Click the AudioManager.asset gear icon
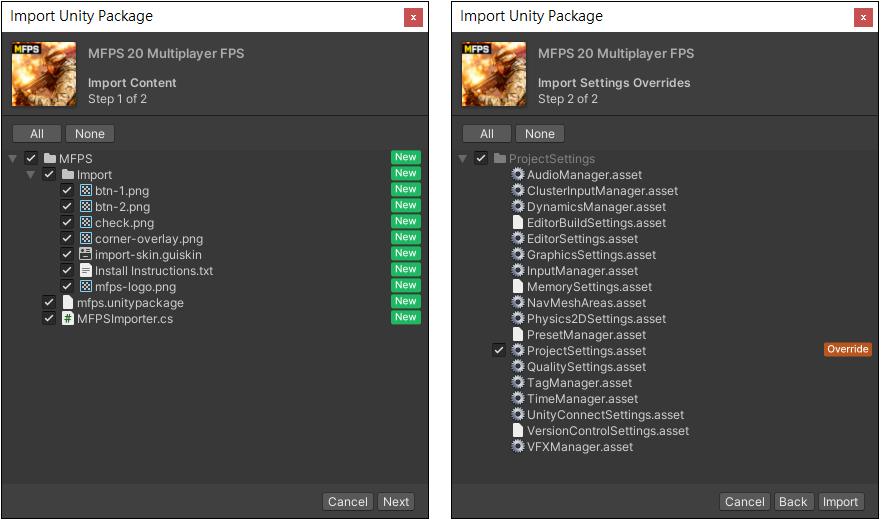This screenshot has width=880, height=520. coord(518,175)
